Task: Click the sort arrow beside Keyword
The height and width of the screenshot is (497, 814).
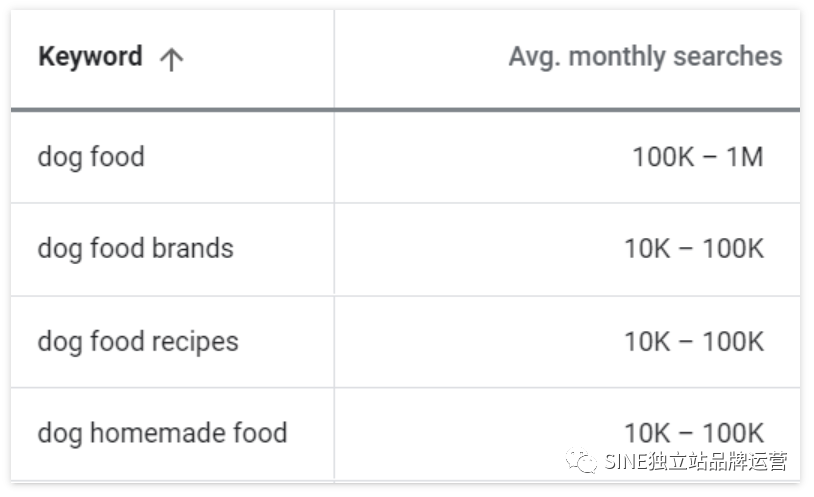Action: coord(171,59)
